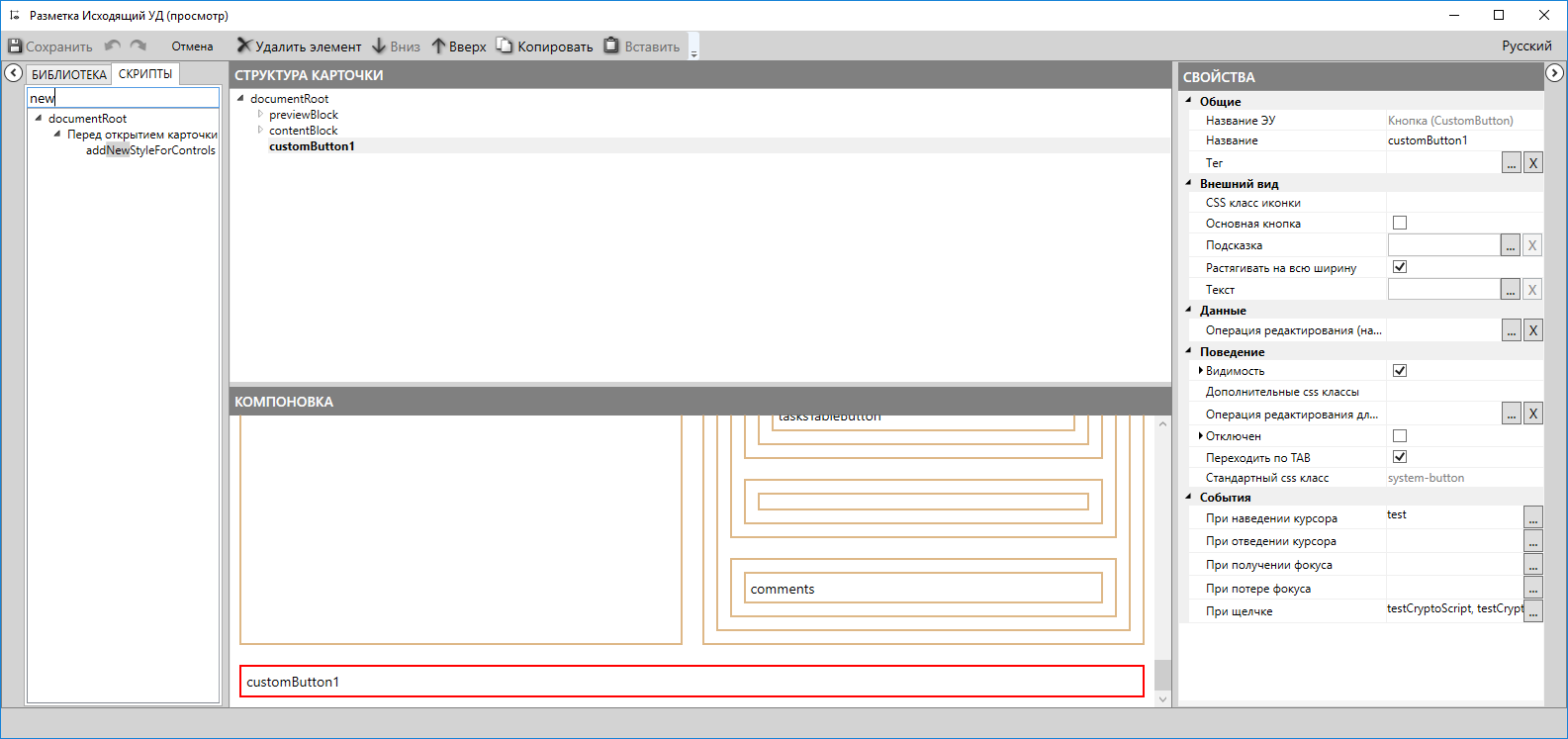
Task: Move element down with Вниз
Action: pyautogui.click(x=396, y=46)
